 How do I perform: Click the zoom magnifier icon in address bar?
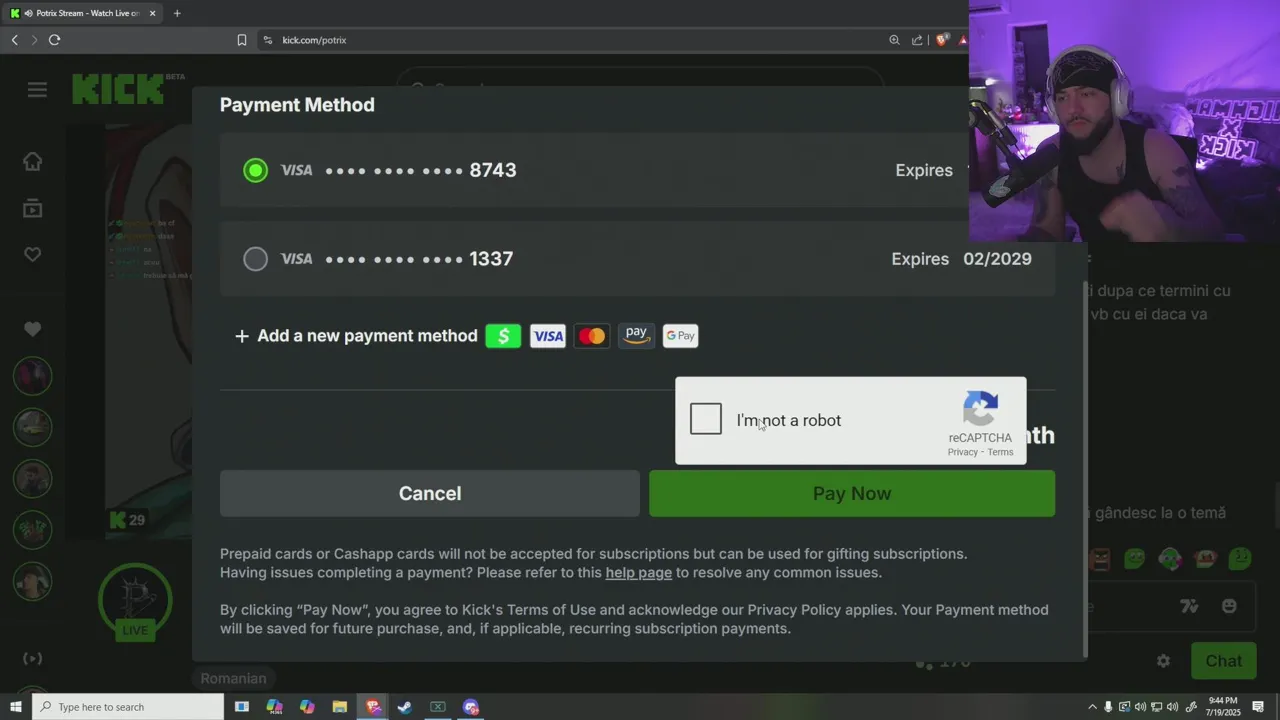click(x=894, y=40)
